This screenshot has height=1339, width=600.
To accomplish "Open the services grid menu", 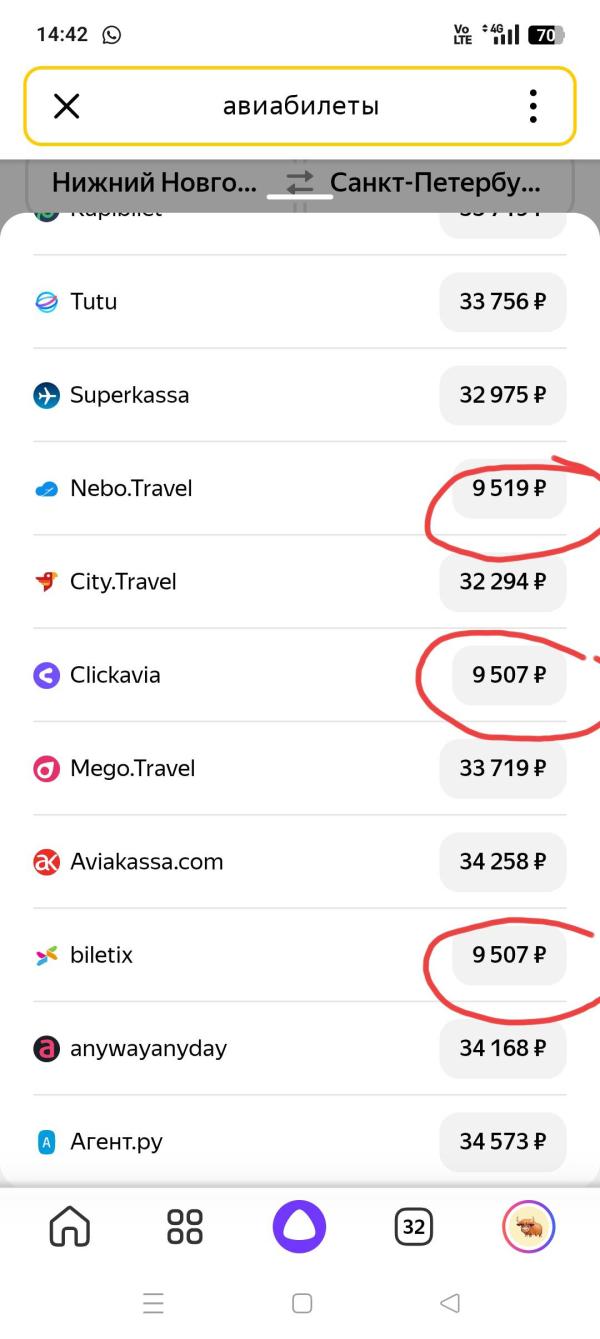I will (185, 1226).
